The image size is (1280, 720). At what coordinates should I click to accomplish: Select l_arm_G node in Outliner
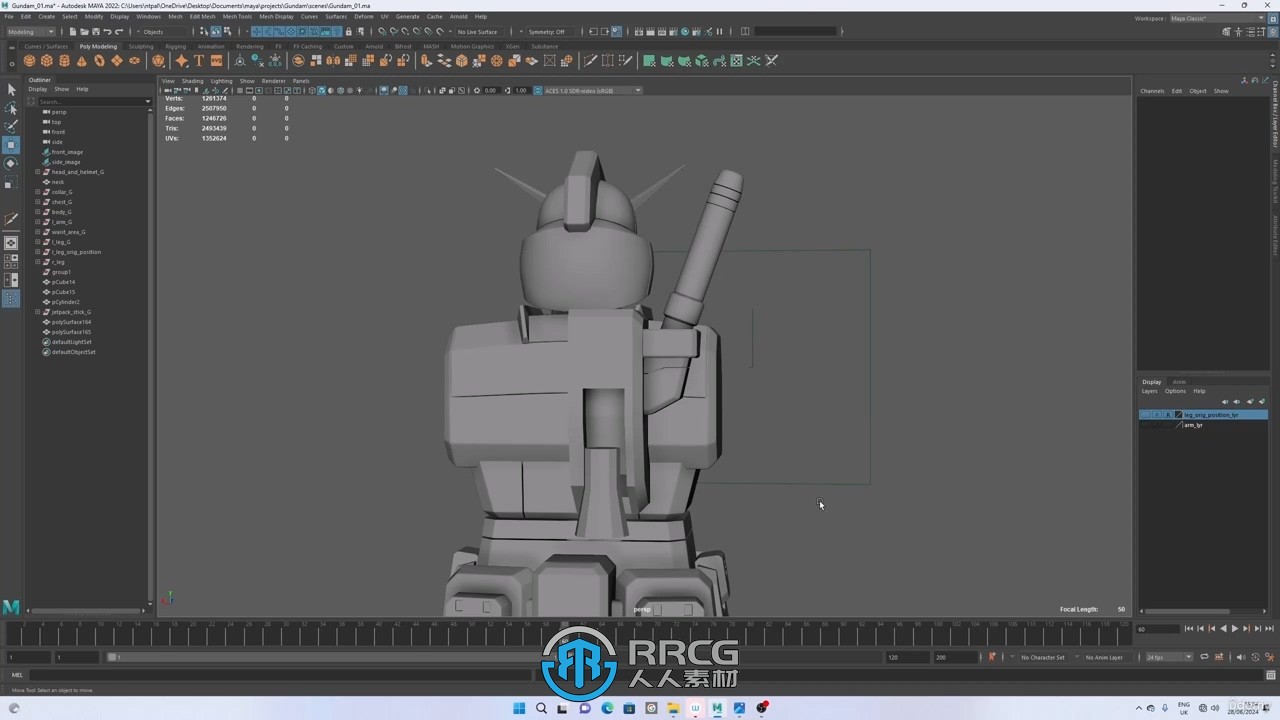[62, 222]
